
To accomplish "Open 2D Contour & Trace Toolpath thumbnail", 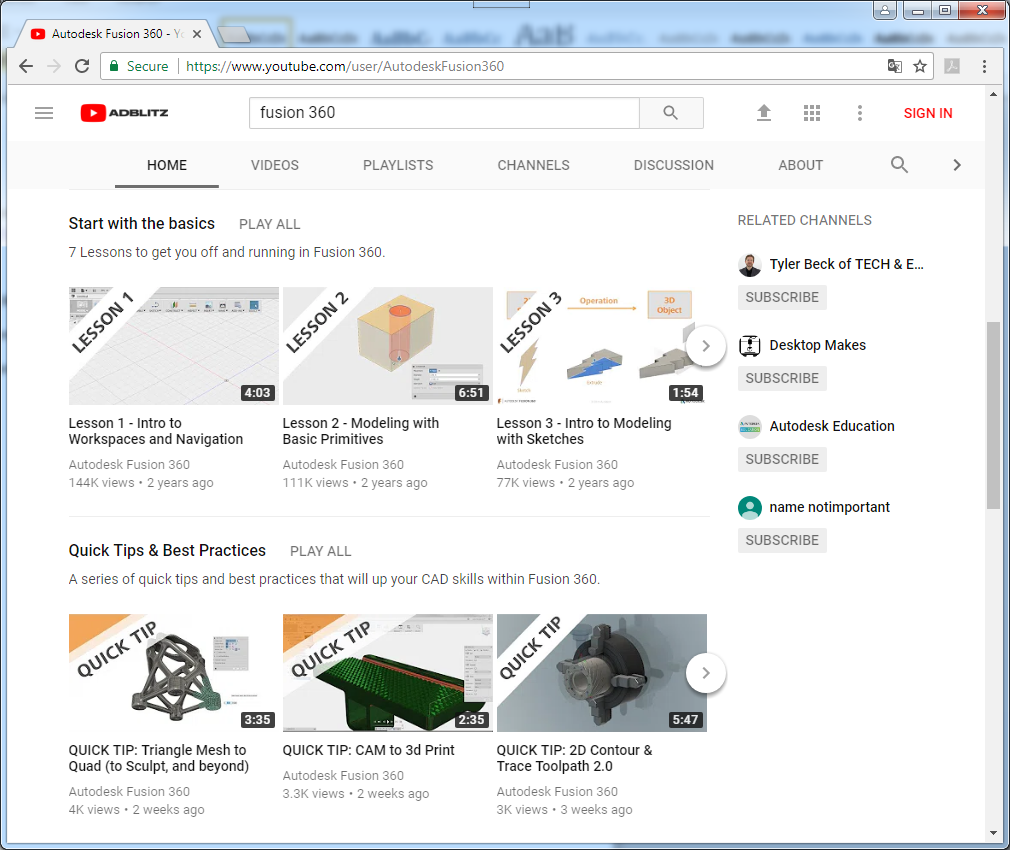I will pos(602,673).
